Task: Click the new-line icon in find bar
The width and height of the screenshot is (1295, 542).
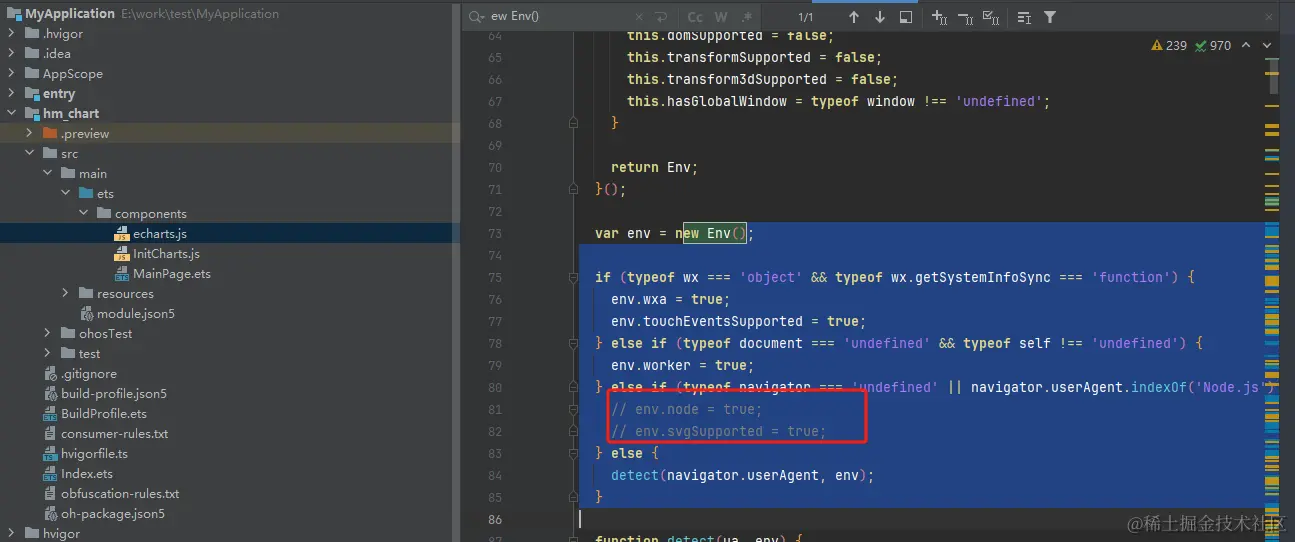Action: (x=661, y=17)
